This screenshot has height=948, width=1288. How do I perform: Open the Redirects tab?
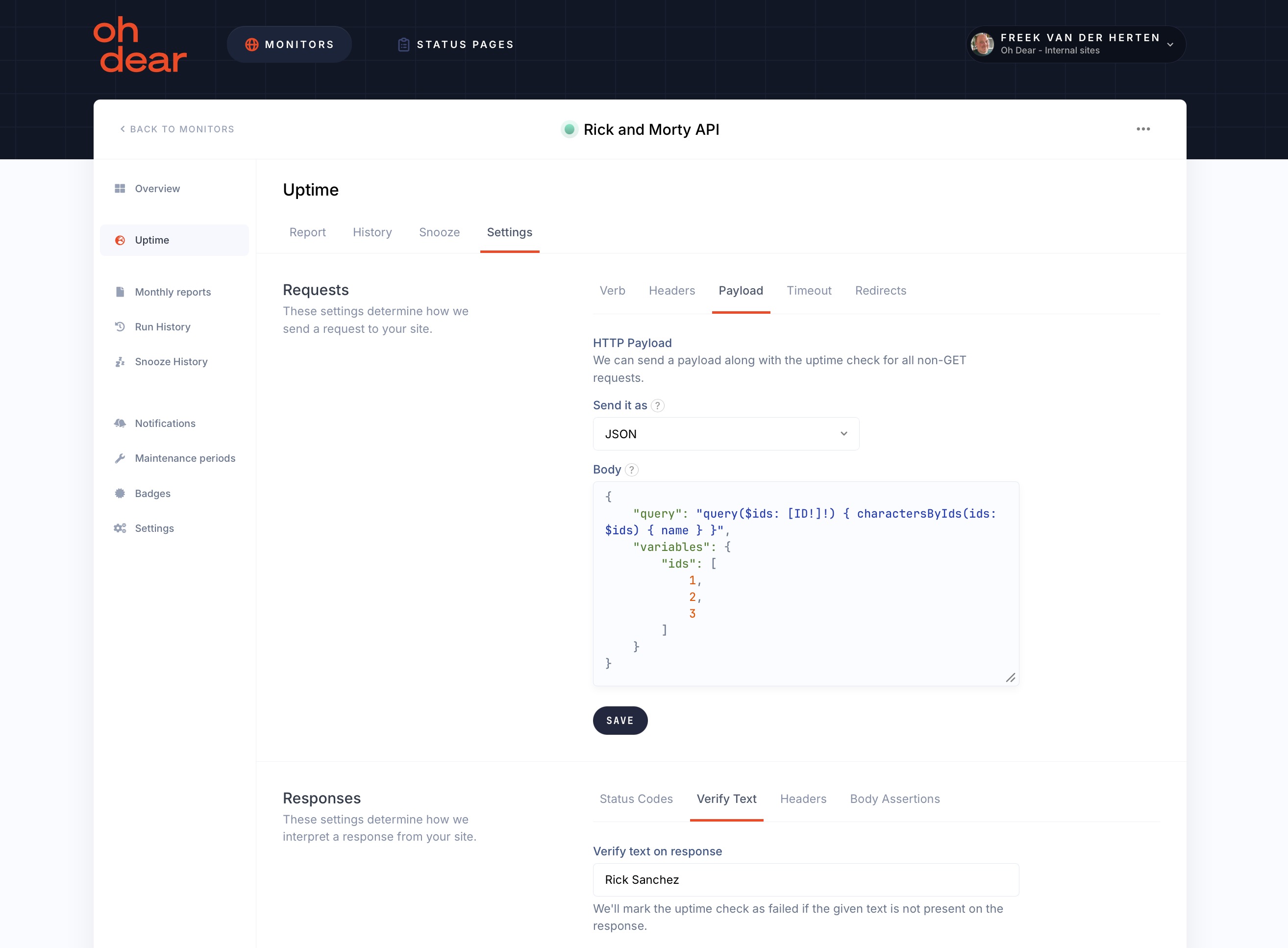[x=881, y=291]
